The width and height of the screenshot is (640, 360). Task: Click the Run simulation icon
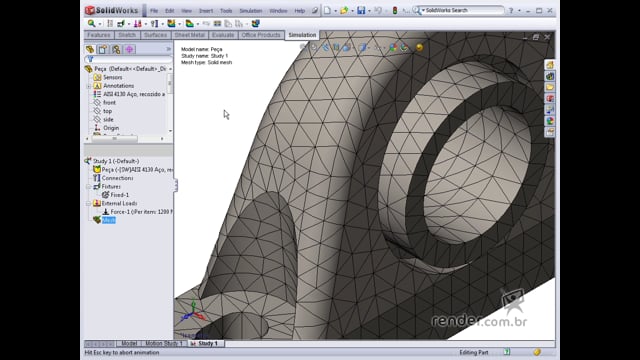(171, 24)
